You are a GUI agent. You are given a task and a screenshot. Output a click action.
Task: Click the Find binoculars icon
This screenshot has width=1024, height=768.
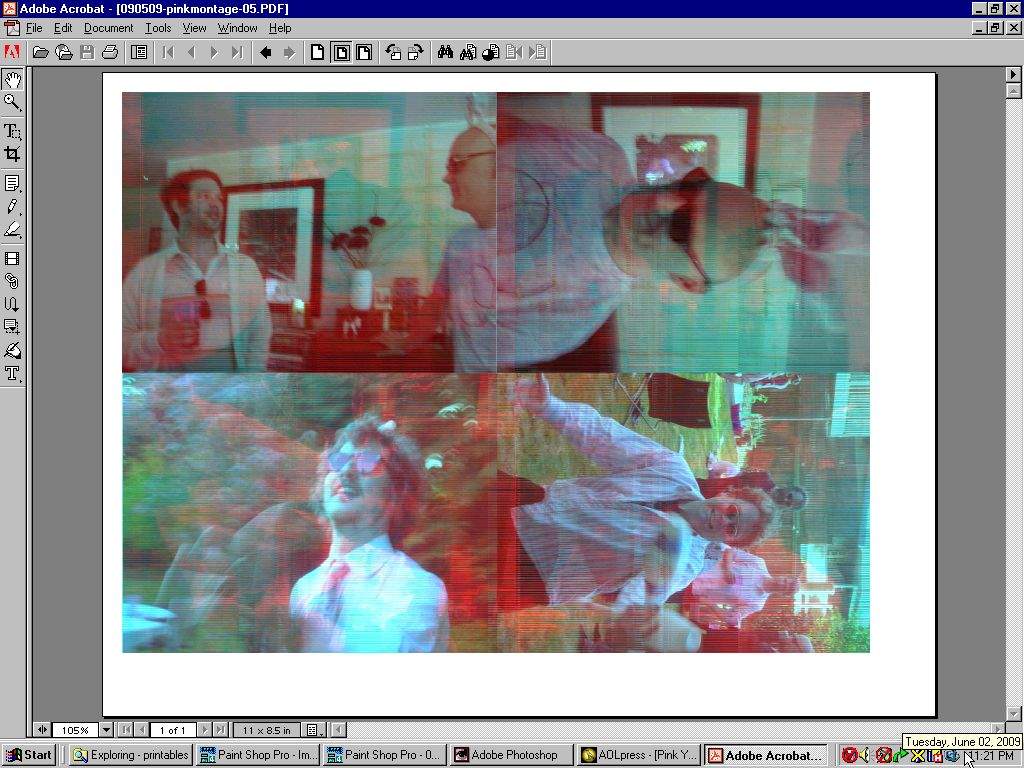[445, 52]
